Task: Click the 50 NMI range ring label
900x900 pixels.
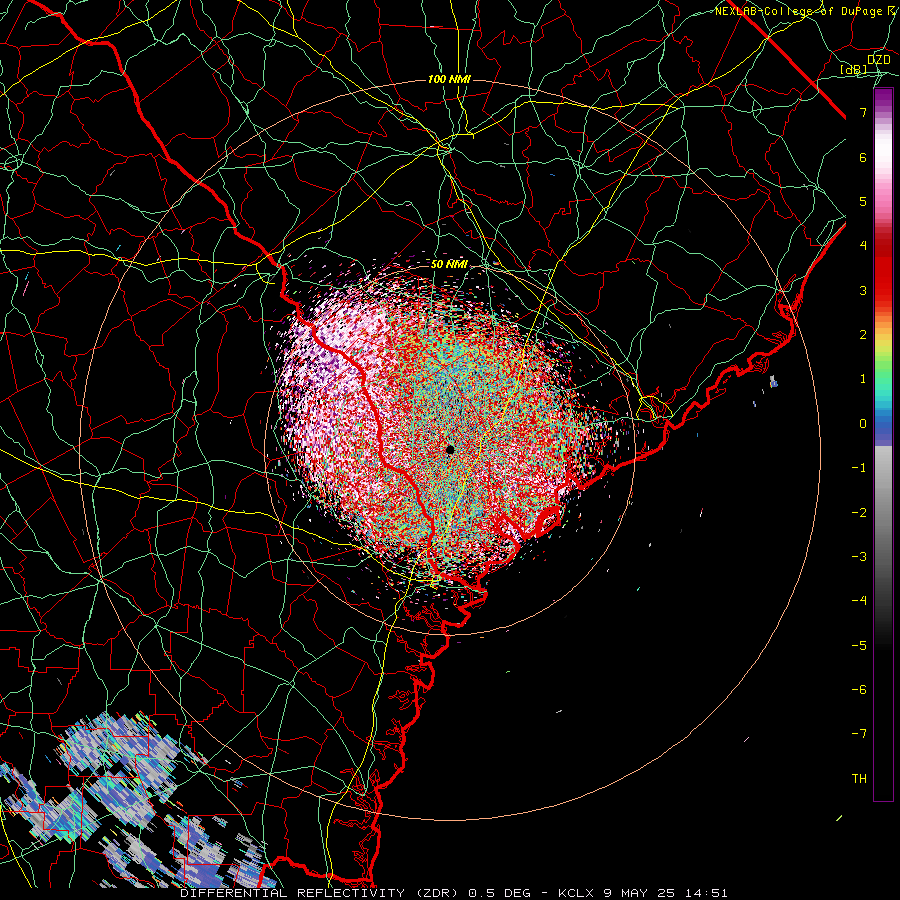Action: coord(449,264)
